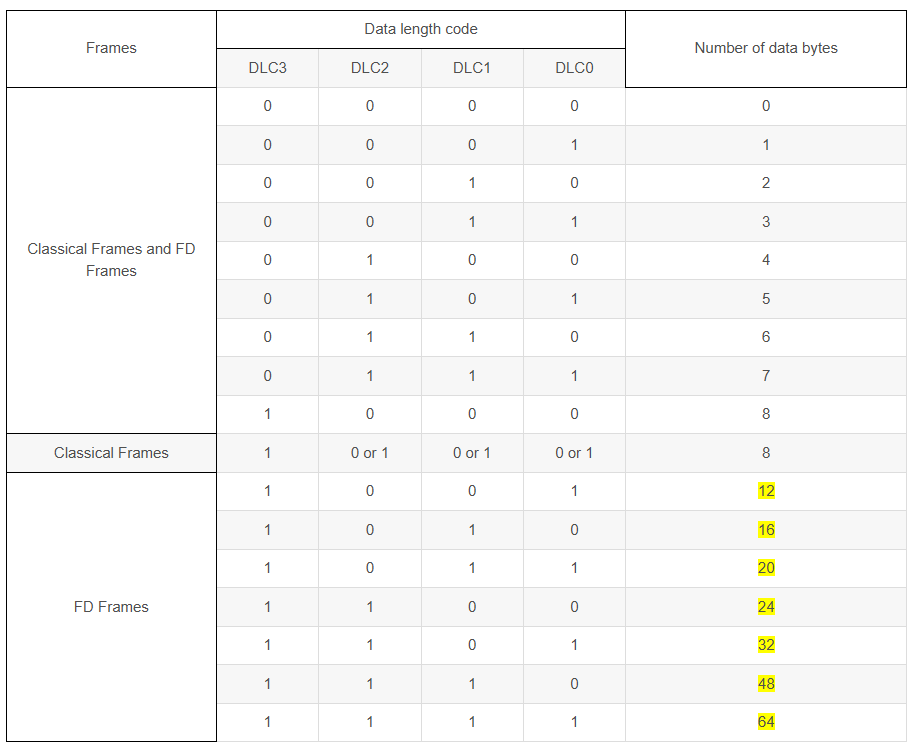
Task: Click the DLC3 column header
Action: tap(267, 68)
